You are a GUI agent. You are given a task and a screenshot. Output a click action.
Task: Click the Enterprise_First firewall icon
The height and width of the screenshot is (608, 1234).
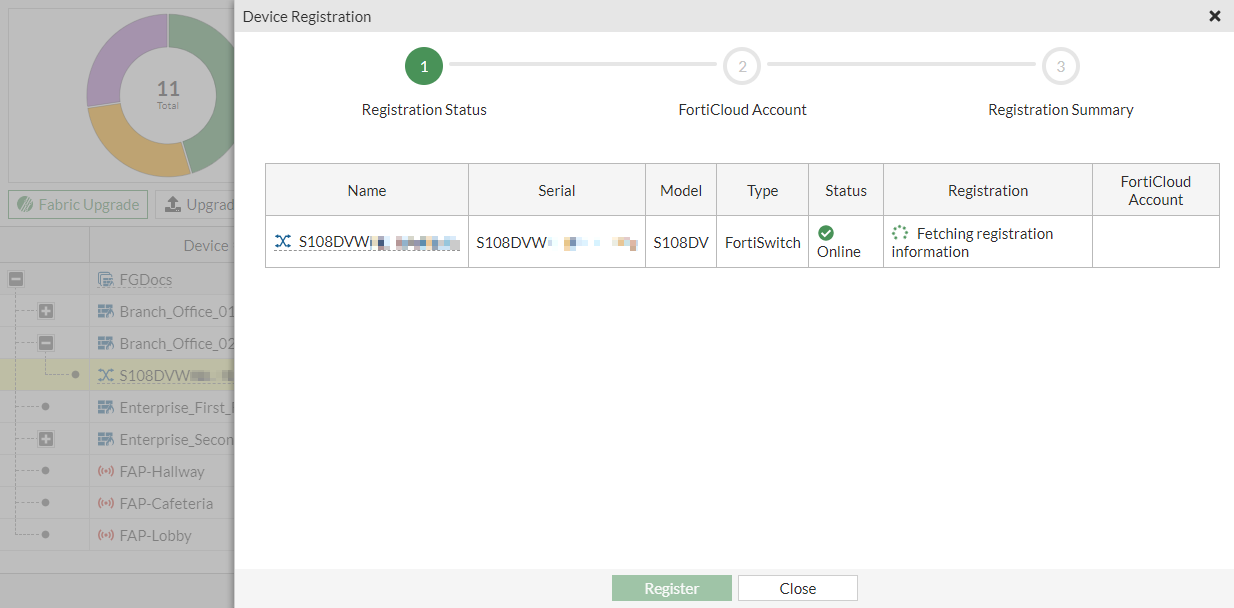coord(105,407)
